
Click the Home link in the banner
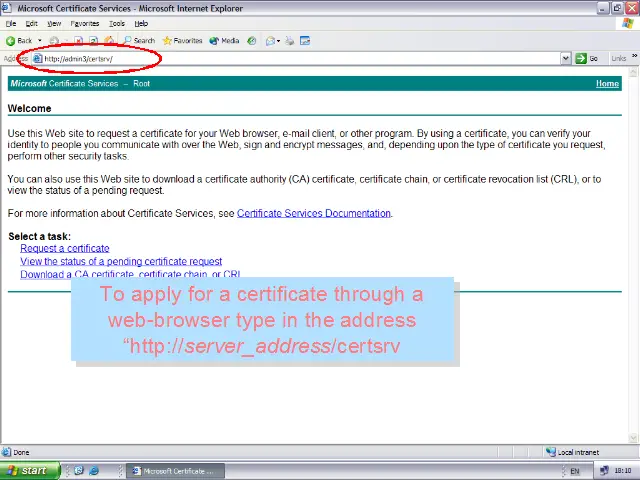(607, 84)
